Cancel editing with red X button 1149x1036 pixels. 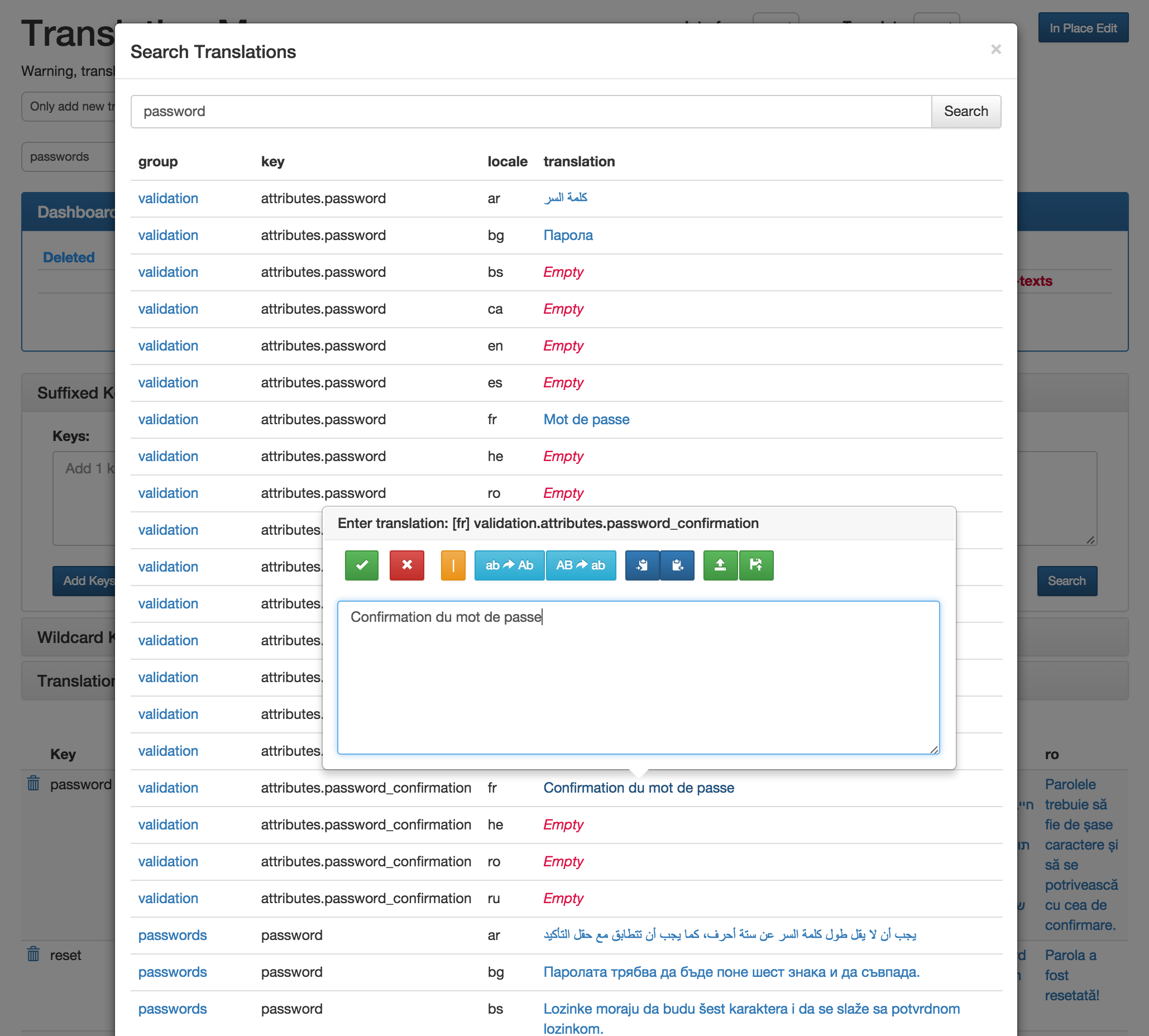click(406, 565)
